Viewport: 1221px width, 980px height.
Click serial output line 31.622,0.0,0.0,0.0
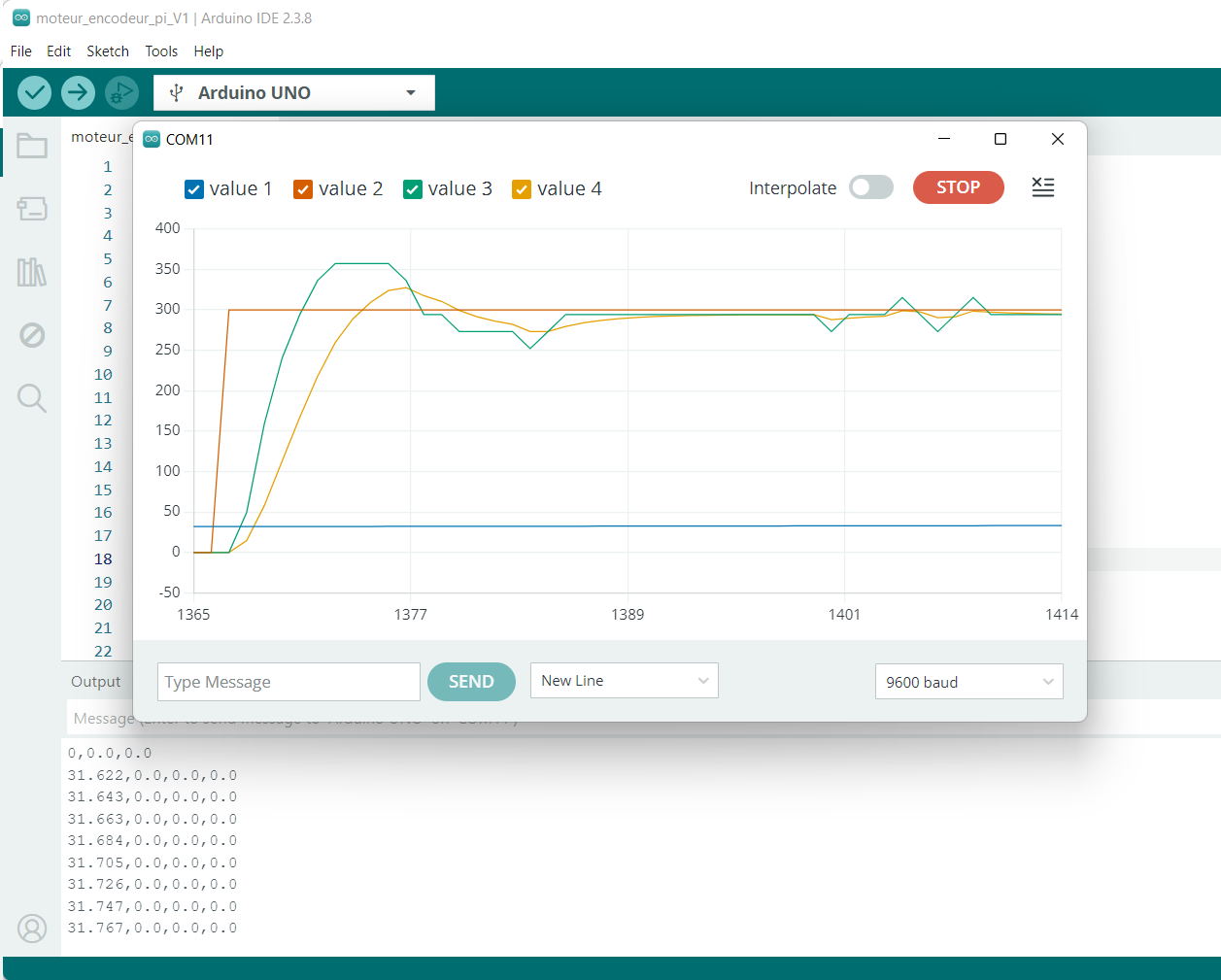153,775
